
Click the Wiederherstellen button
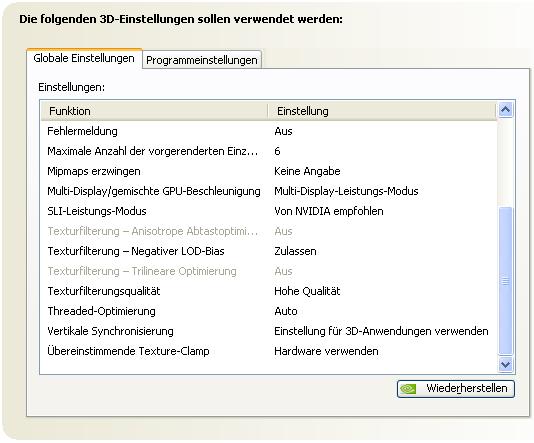pyautogui.click(x=456, y=389)
